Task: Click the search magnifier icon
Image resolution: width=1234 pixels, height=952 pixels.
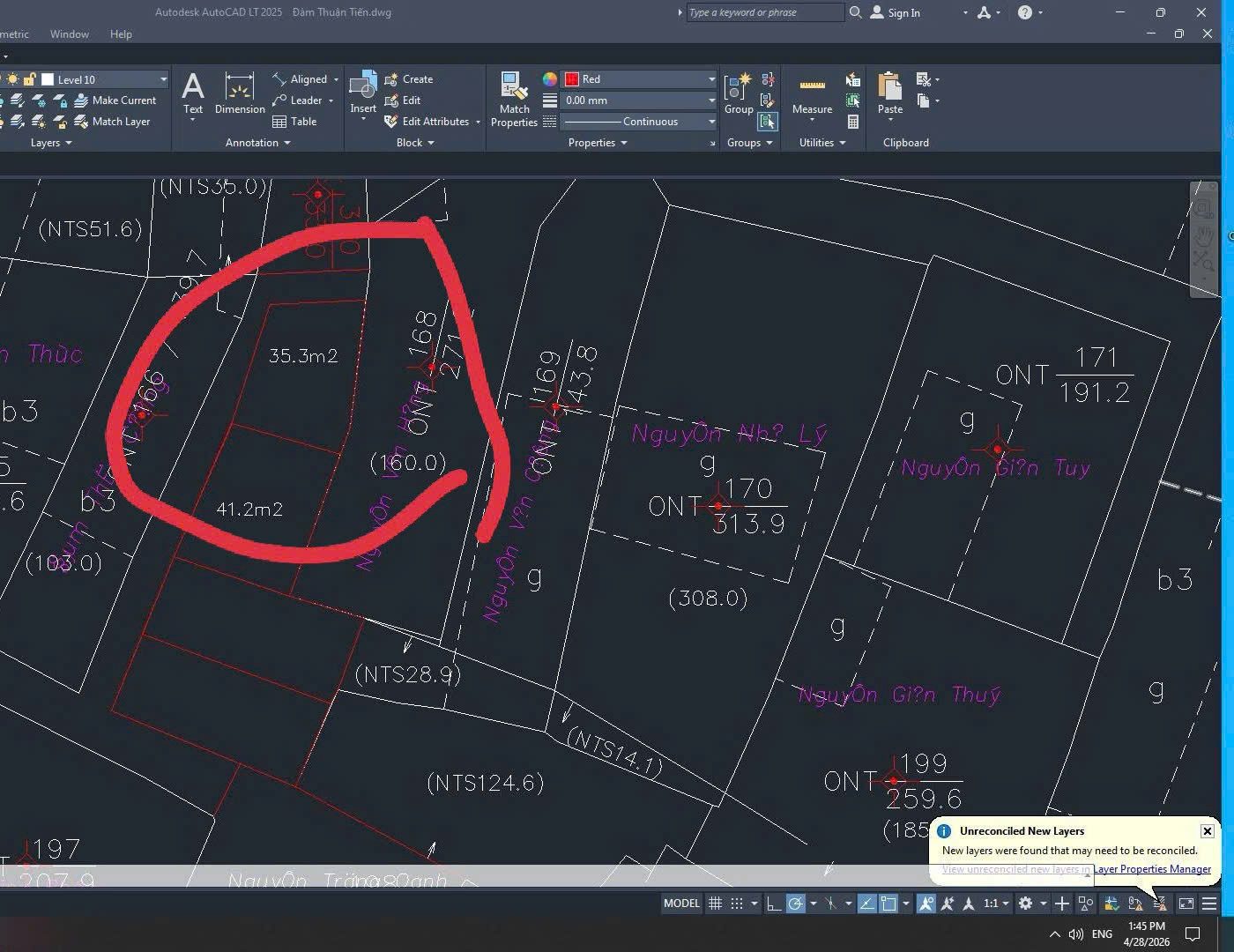Action: point(855,12)
